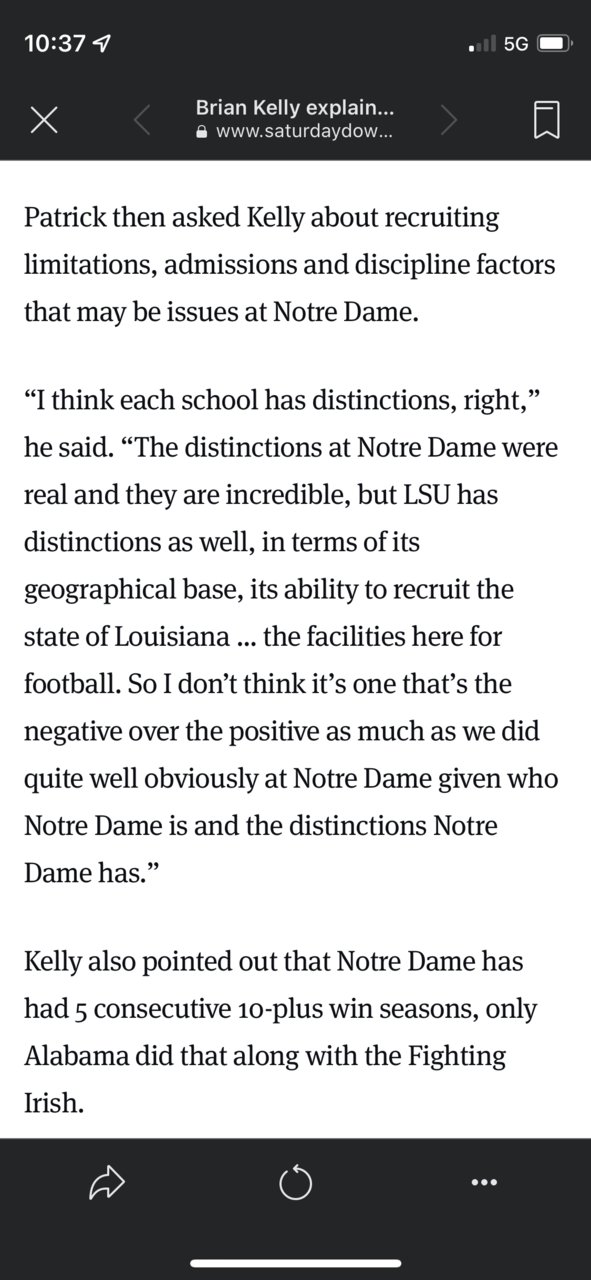Image resolution: width=591 pixels, height=1280 pixels.
Task: Tap the paragraph starting "Patrick then asked Kelly"
Action: pyautogui.click(x=290, y=264)
